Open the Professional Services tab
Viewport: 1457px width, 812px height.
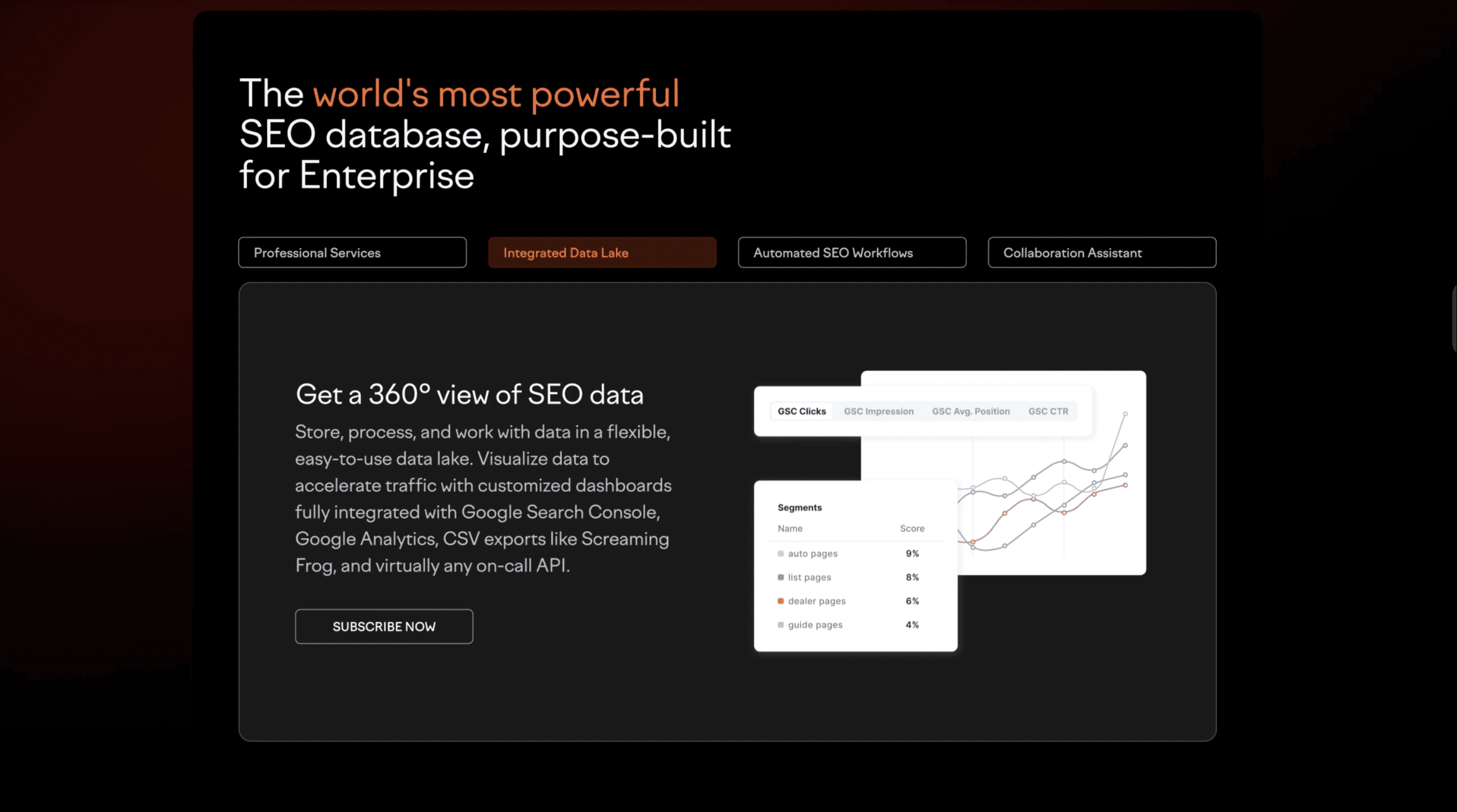[352, 253]
